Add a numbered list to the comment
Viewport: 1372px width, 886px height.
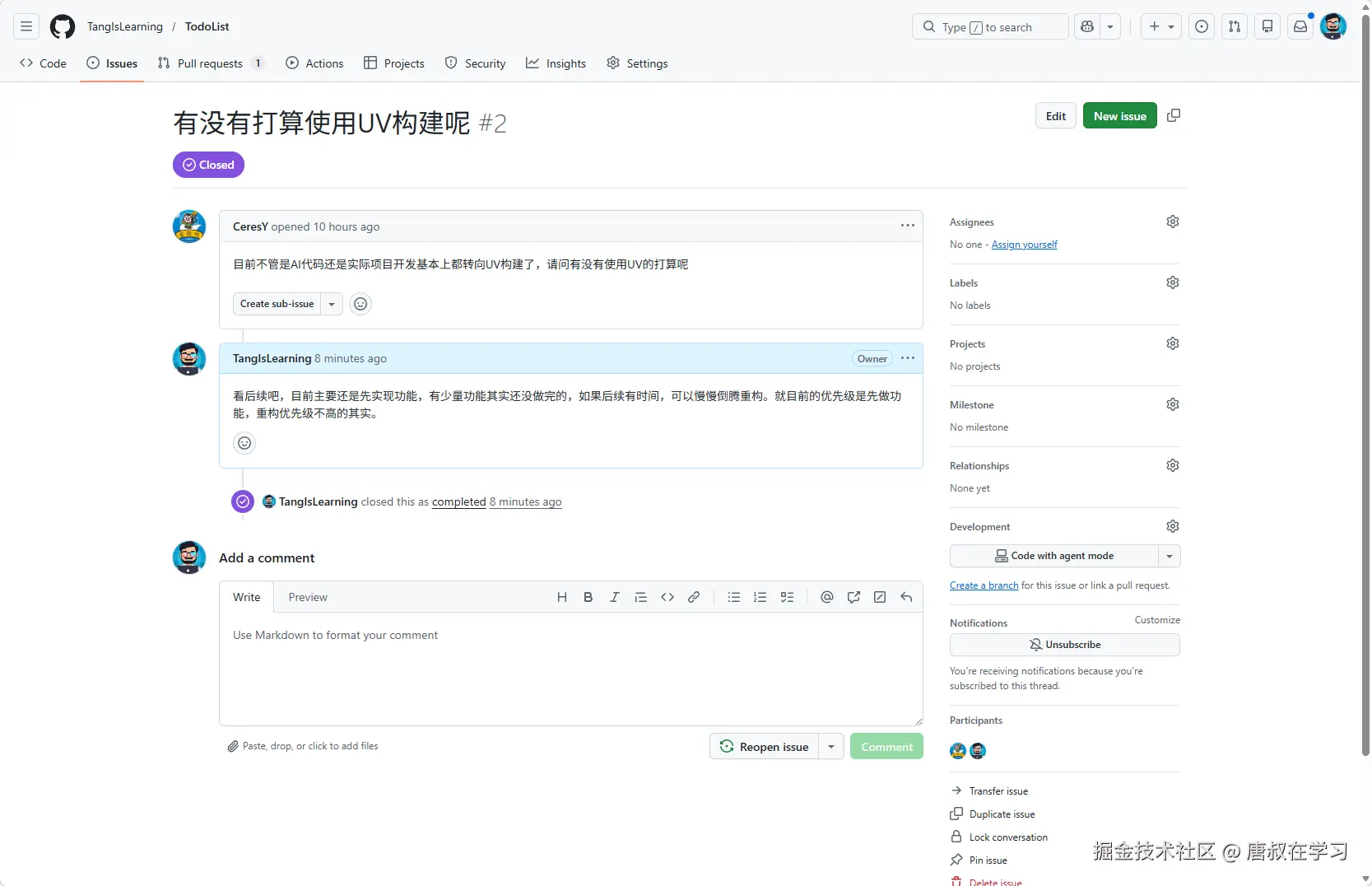[x=760, y=597]
